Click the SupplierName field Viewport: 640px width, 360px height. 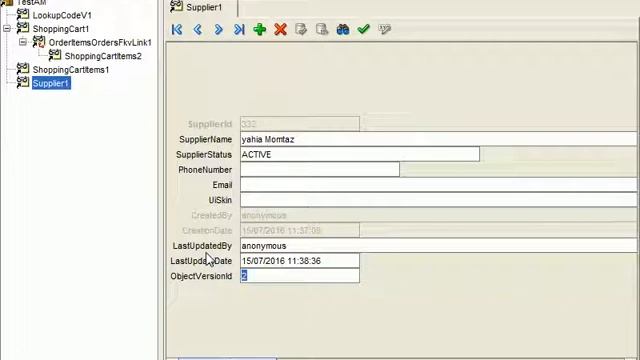(x=439, y=139)
